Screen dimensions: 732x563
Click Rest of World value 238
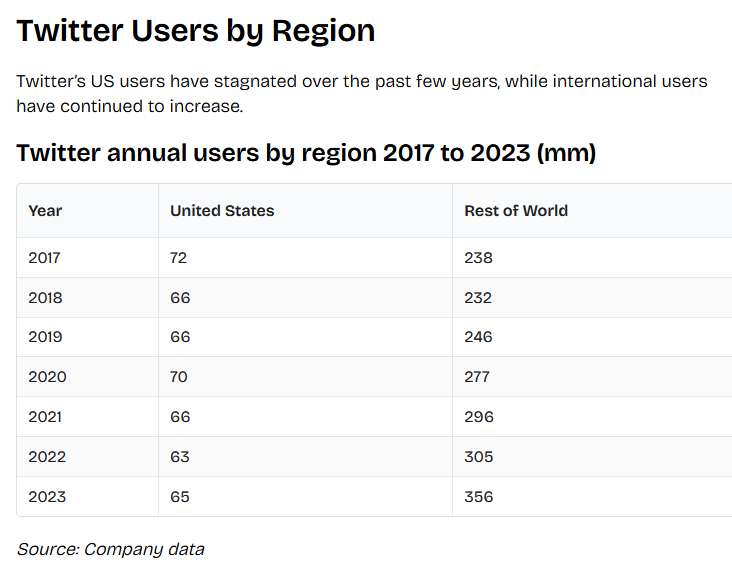click(479, 258)
